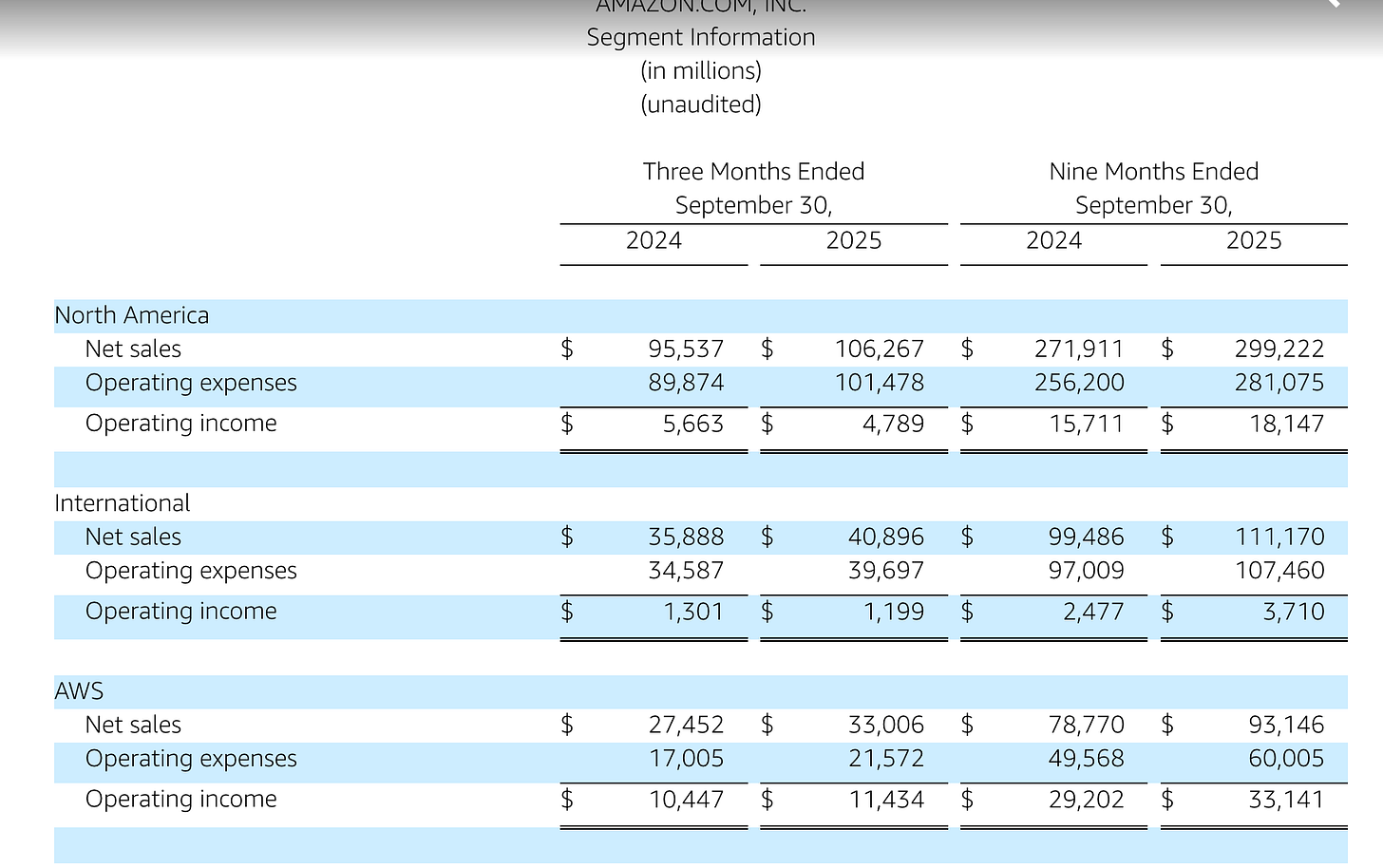Click the 89,874 operating expenses cell
Viewport: 1383px width, 868px height.
[686, 383]
